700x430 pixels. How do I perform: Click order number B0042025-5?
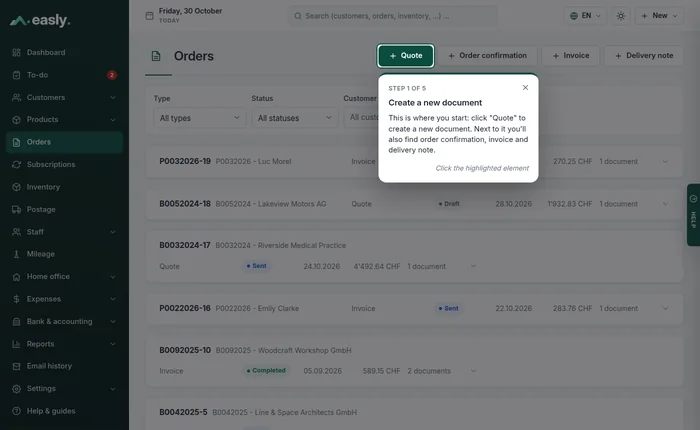[x=183, y=412]
